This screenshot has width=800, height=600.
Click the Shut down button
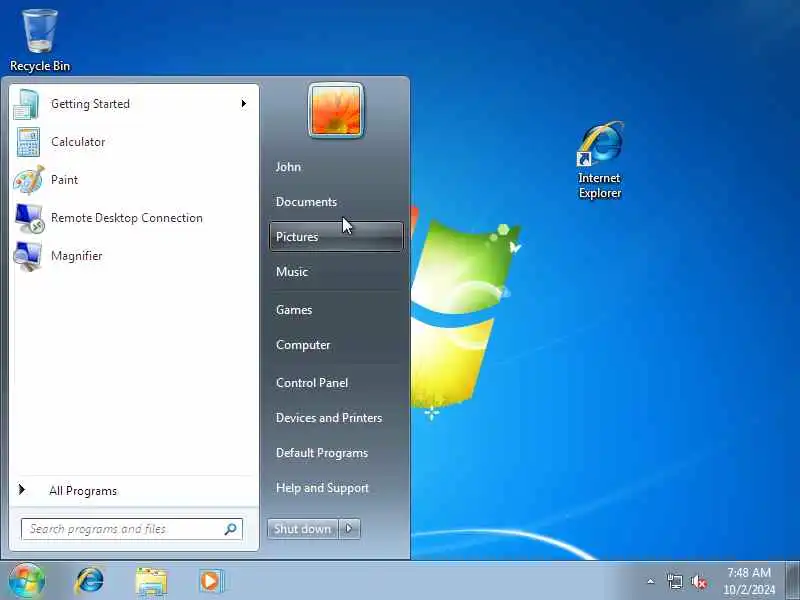[303, 529]
